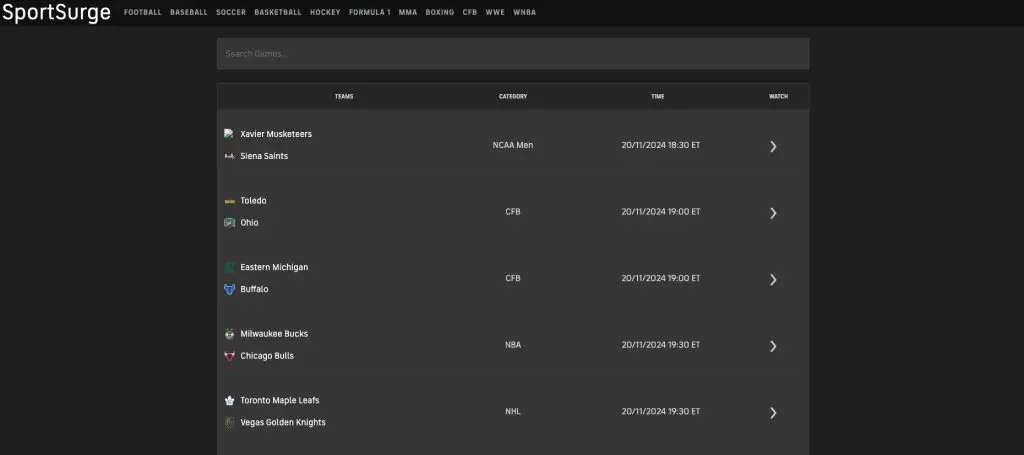Click the NBA category cell
The image size is (1024, 455).
513,345
